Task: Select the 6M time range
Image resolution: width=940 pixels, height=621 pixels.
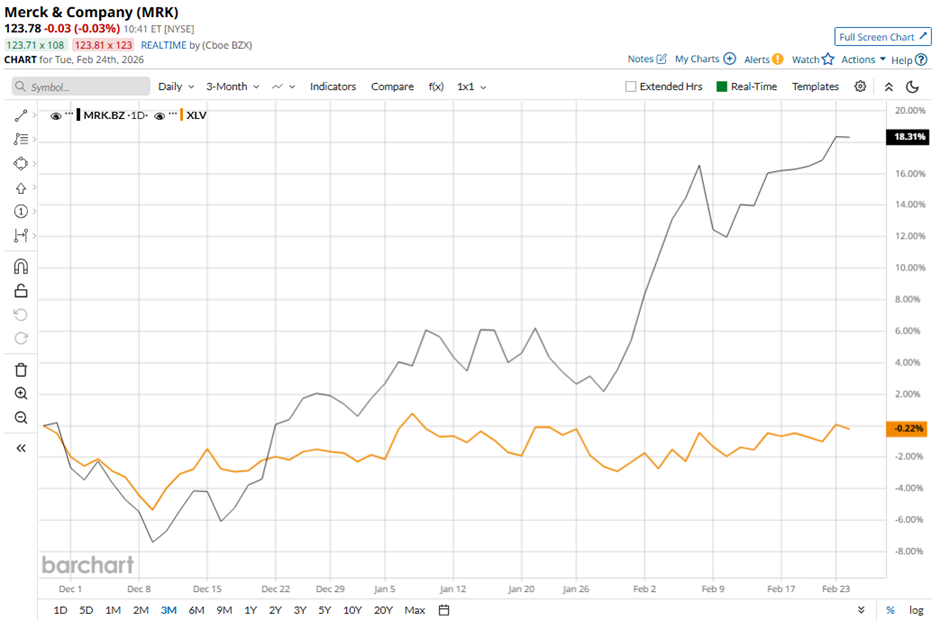Action: (x=196, y=610)
